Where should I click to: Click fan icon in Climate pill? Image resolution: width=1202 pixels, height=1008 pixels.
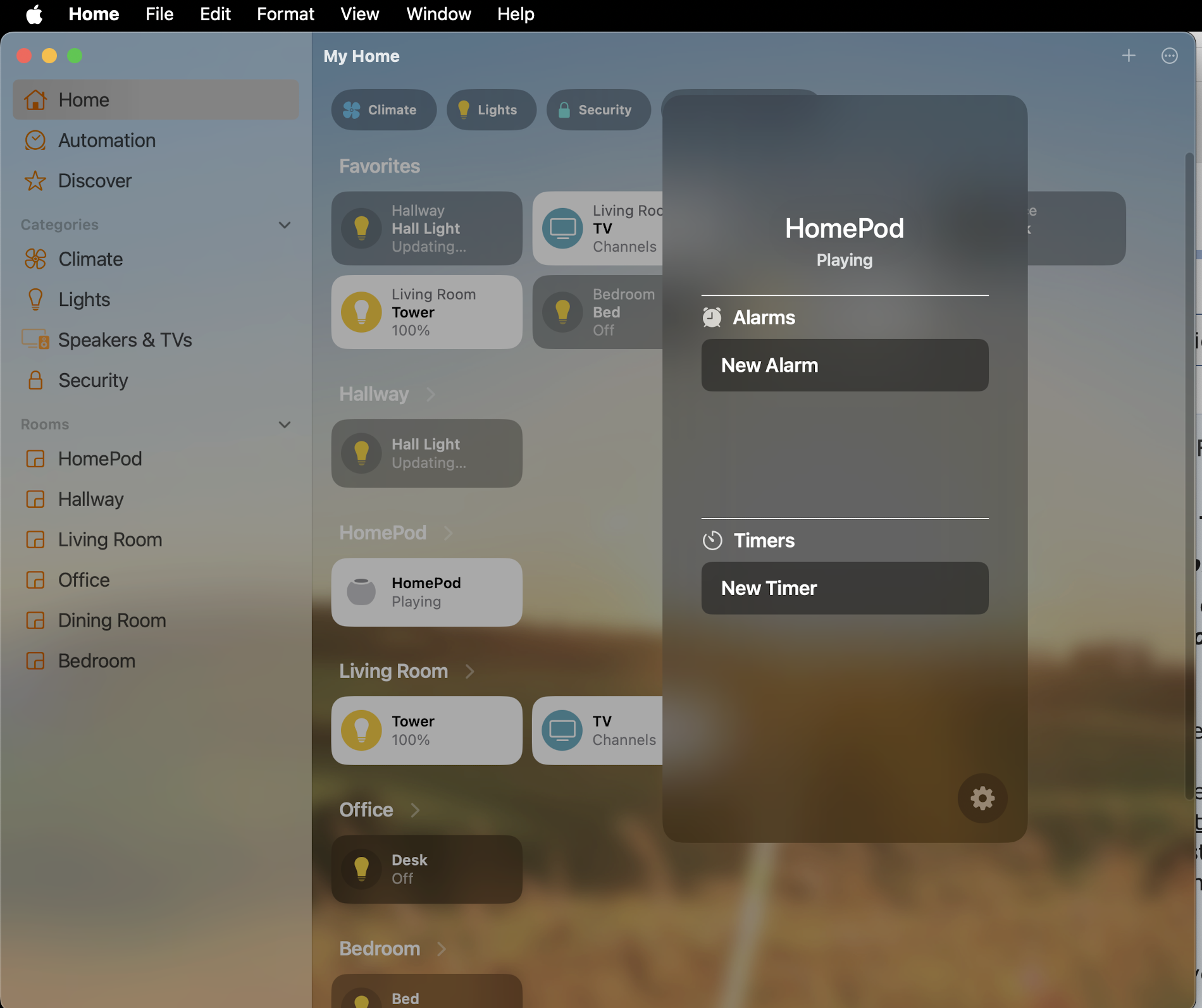(351, 110)
